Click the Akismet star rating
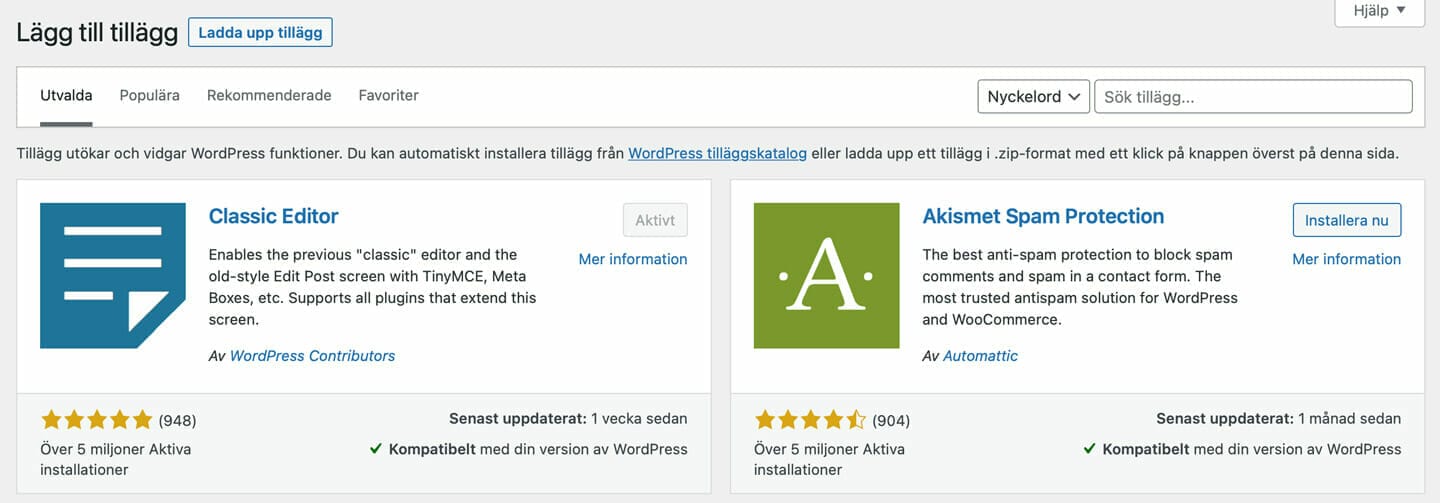Screen dimensions: 1440x503 (x=810, y=419)
